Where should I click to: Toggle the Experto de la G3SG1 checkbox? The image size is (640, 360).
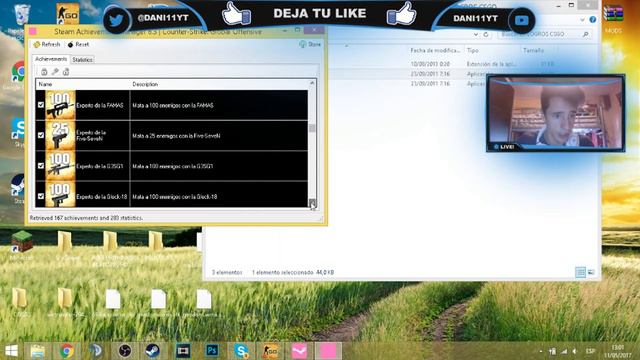click(41, 166)
